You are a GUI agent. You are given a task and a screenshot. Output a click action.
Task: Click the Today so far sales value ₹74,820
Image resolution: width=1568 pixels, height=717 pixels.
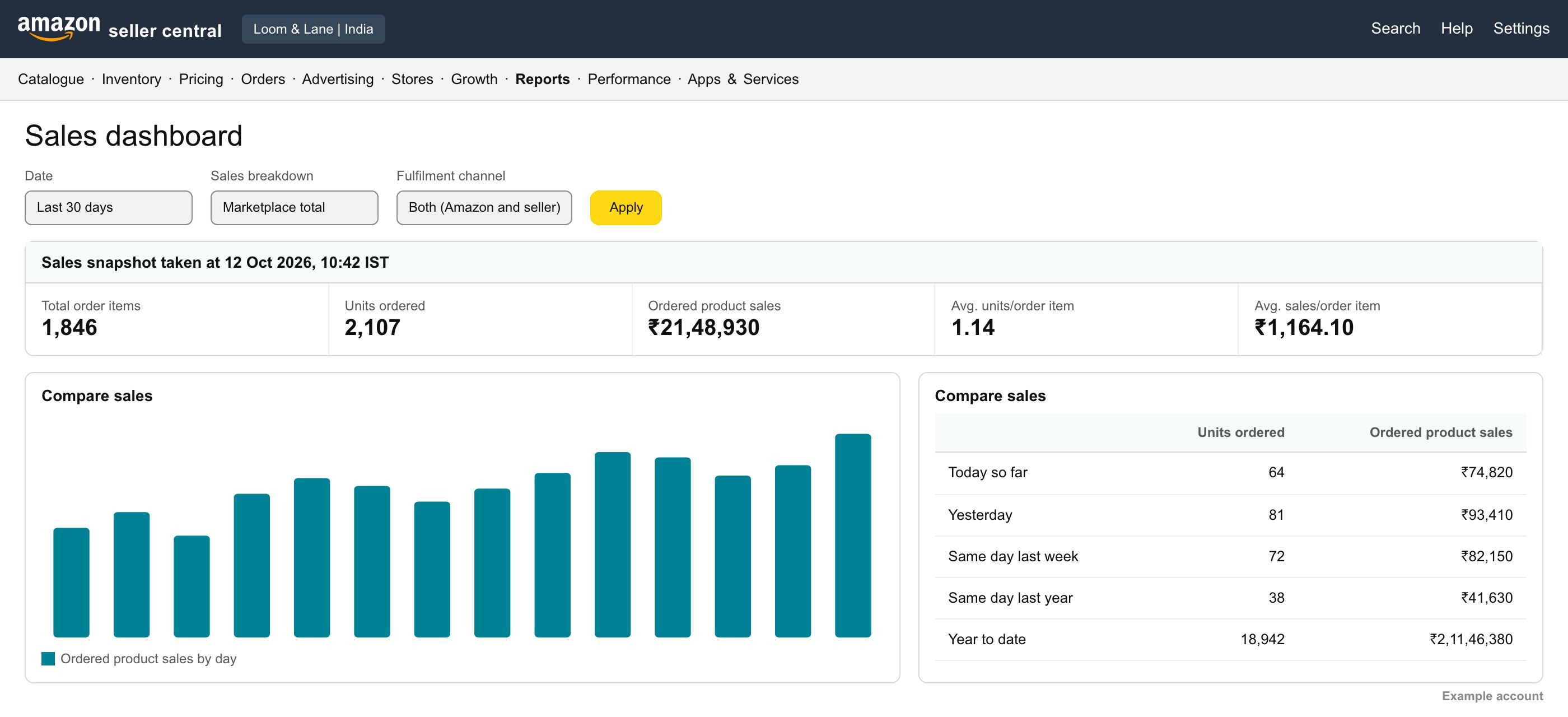[1486, 472]
